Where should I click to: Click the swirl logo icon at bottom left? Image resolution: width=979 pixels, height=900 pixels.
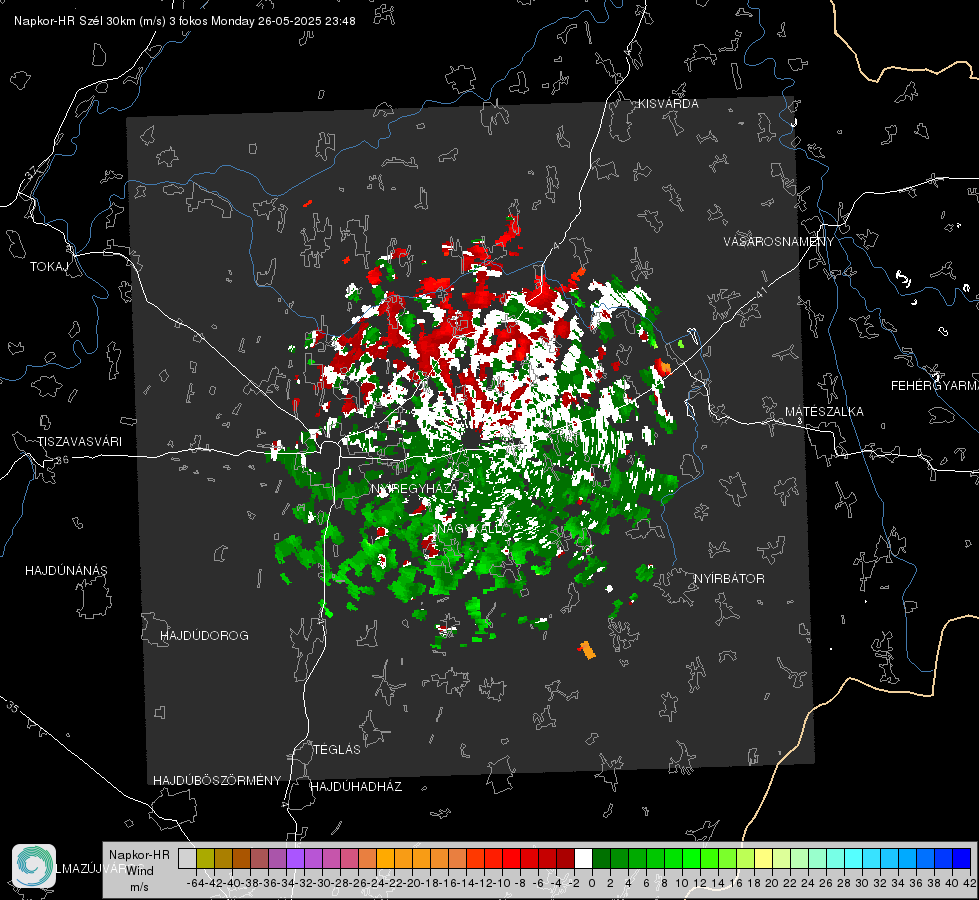coord(34,866)
